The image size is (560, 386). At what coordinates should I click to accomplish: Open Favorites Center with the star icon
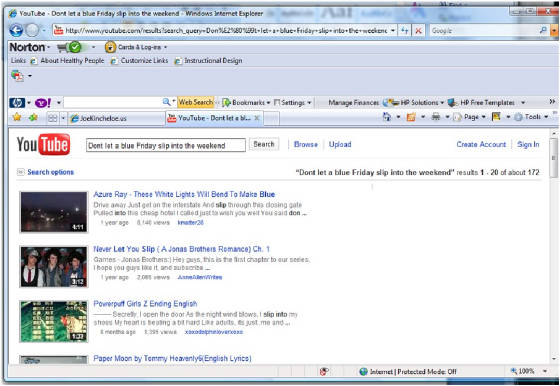[17, 117]
